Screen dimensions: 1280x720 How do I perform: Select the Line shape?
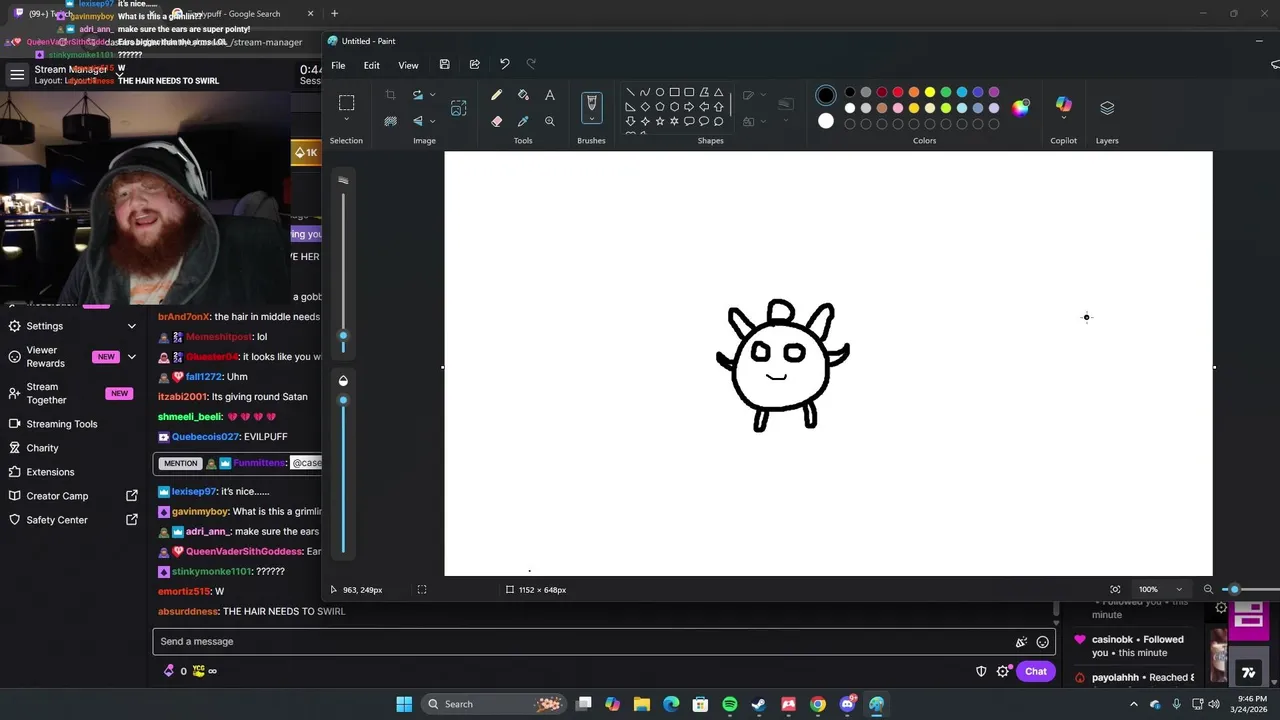point(630,92)
